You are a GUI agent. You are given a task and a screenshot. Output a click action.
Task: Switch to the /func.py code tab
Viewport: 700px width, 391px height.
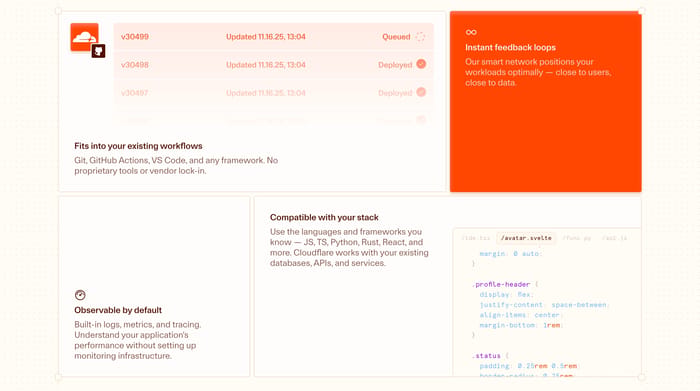click(577, 238)
